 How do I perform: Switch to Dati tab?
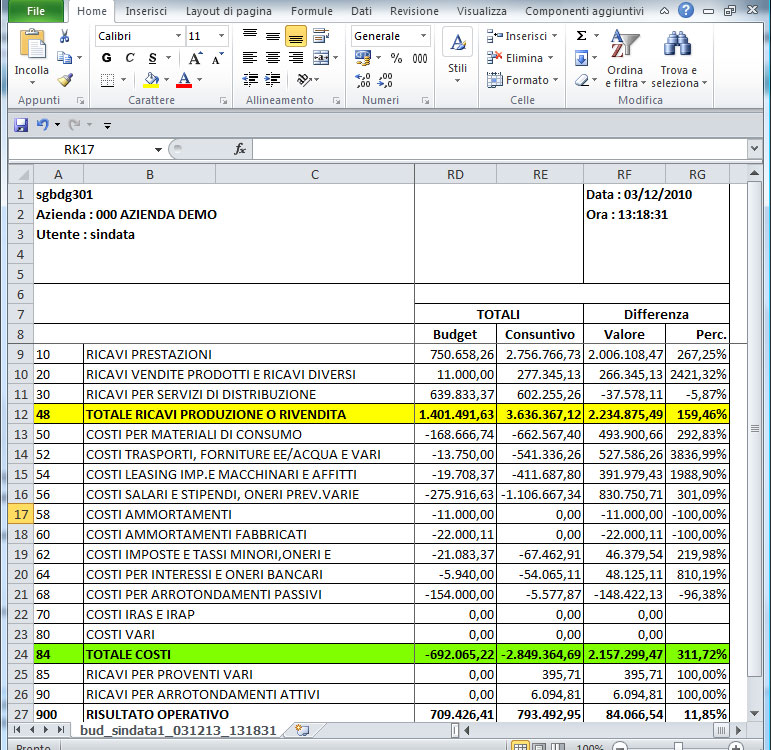pyautogui.click(x=361, y=11)
